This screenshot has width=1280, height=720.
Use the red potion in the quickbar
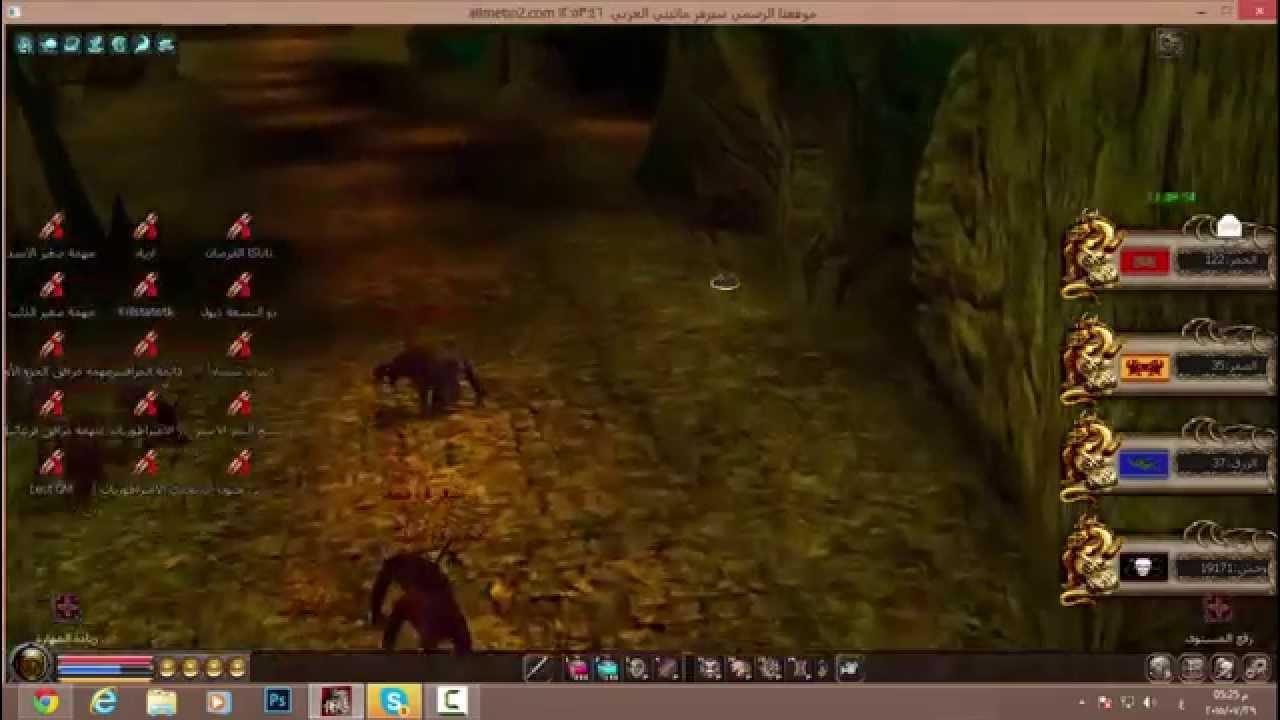click(x=578, y=668)
